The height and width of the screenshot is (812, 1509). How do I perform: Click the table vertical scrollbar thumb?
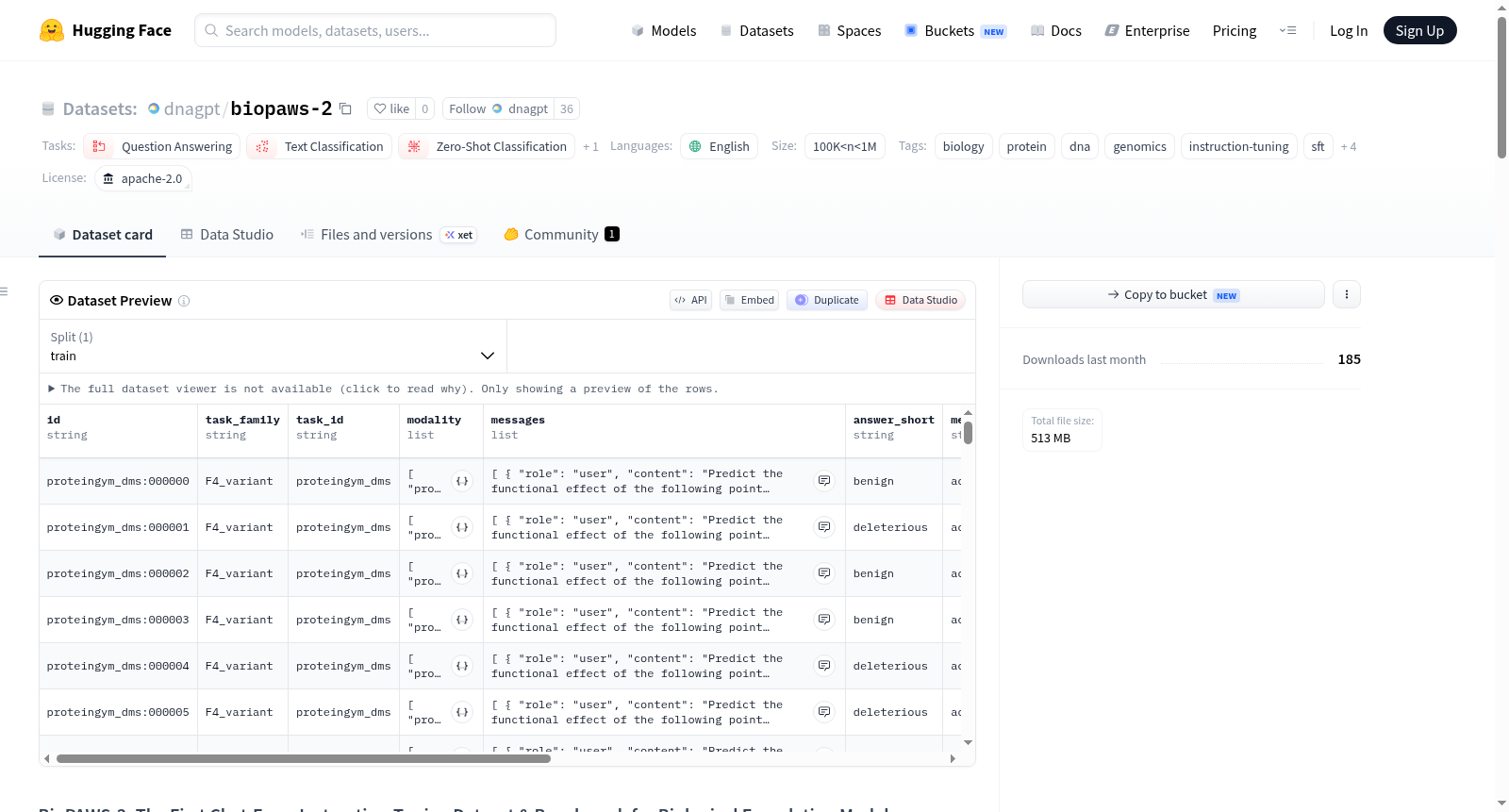pyautogui.click(x=968, y=433)
